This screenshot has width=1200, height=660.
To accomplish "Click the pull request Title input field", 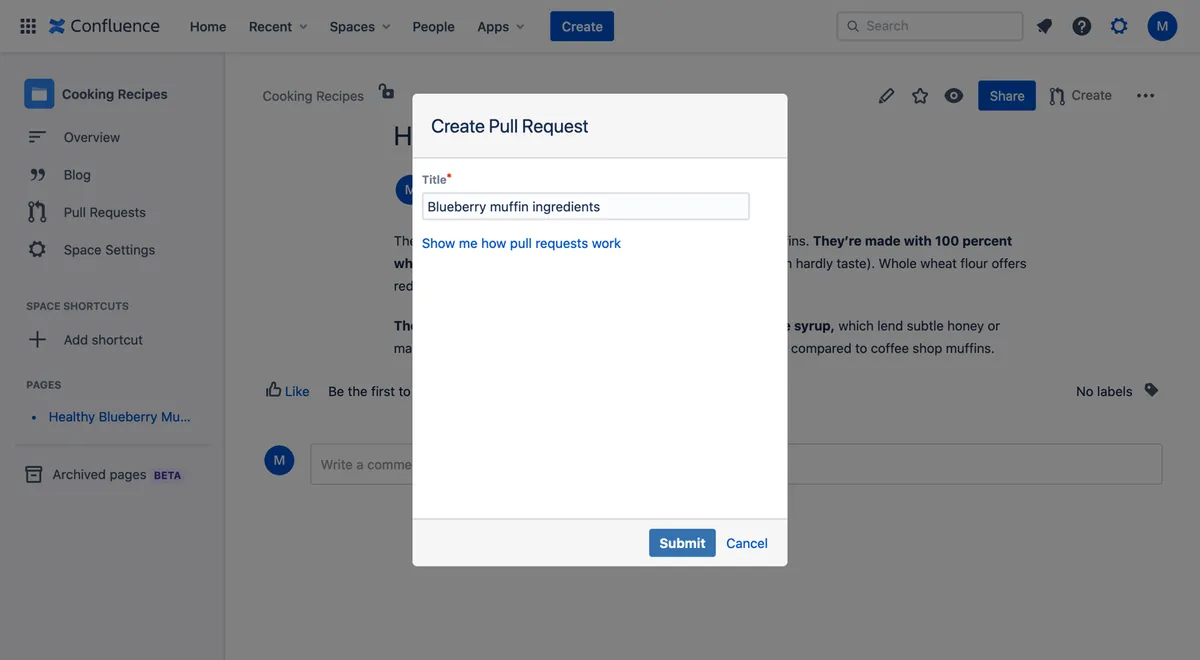I will tap(585, 207).
